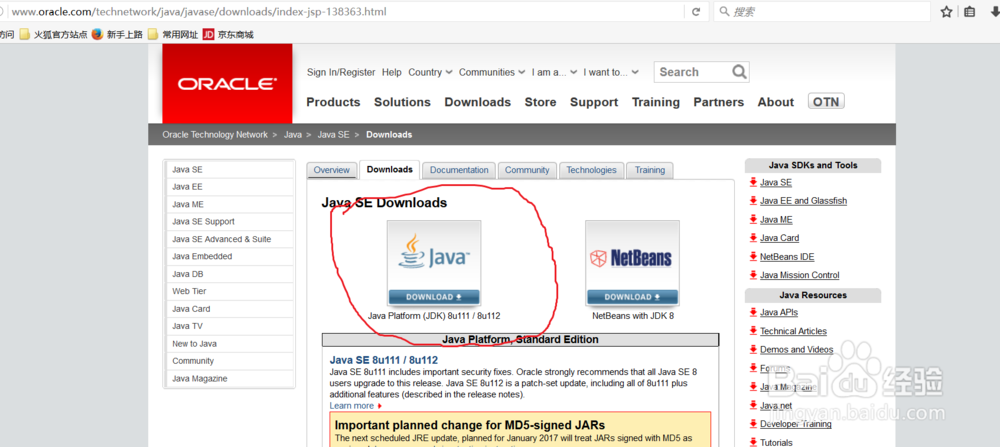1000x447 pixels.
Task: Click Java APIs resource link
Action: (779, 312)
